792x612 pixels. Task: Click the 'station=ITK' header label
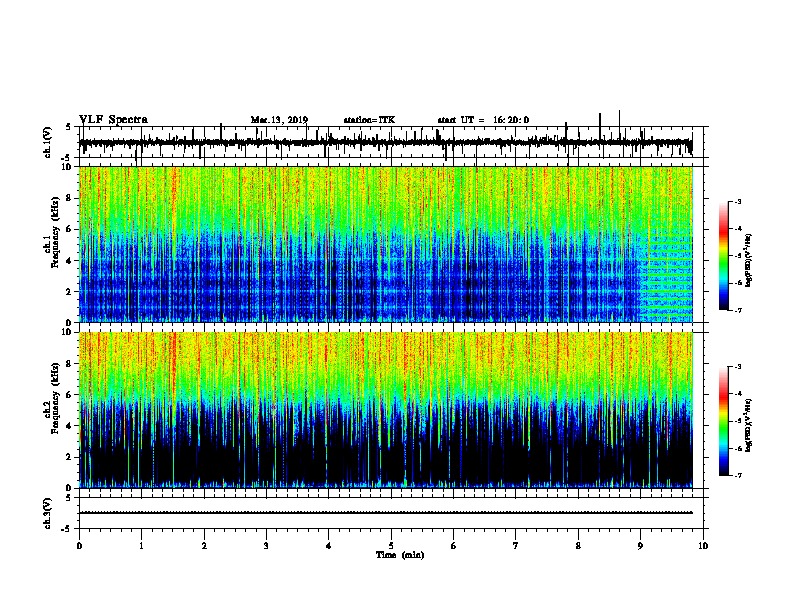(x=369, y=120)
